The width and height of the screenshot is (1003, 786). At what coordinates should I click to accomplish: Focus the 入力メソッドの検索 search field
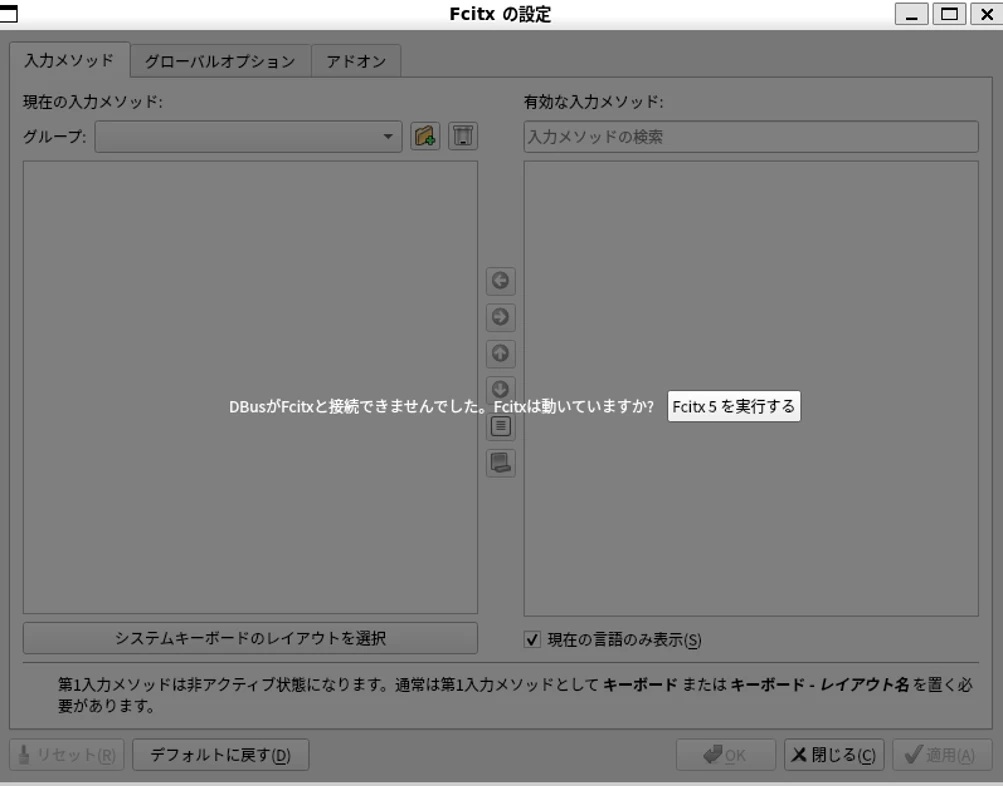pyautogui.click(x=751, y=137)
